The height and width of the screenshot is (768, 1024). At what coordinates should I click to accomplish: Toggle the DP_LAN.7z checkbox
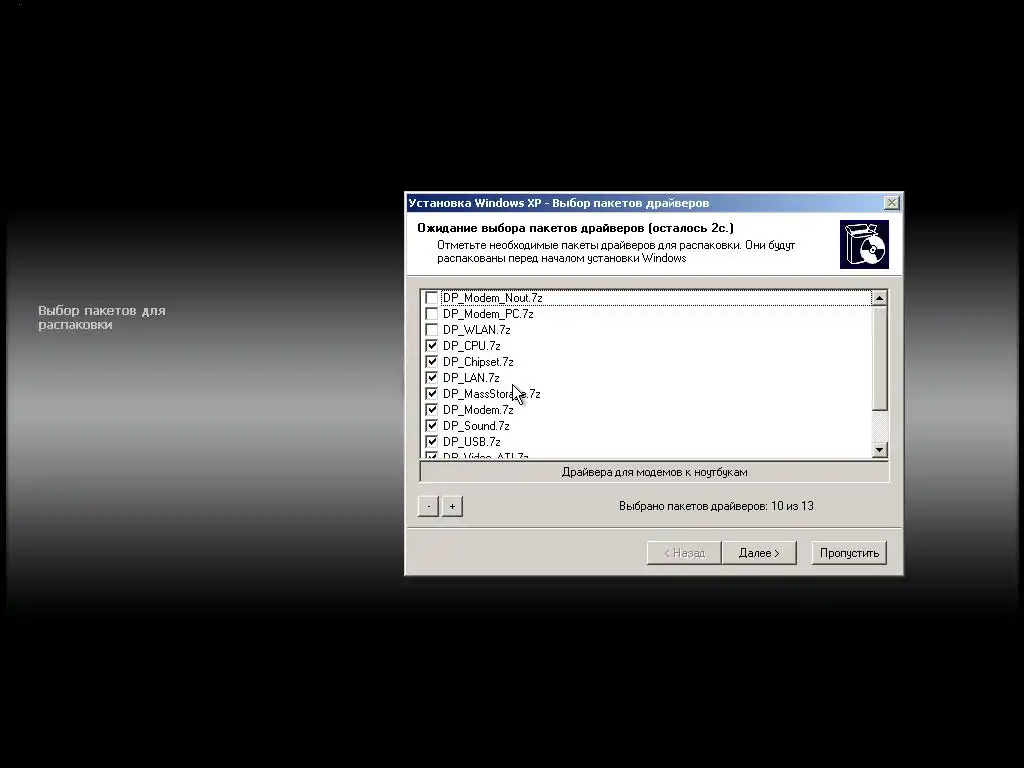pos(431,378)
